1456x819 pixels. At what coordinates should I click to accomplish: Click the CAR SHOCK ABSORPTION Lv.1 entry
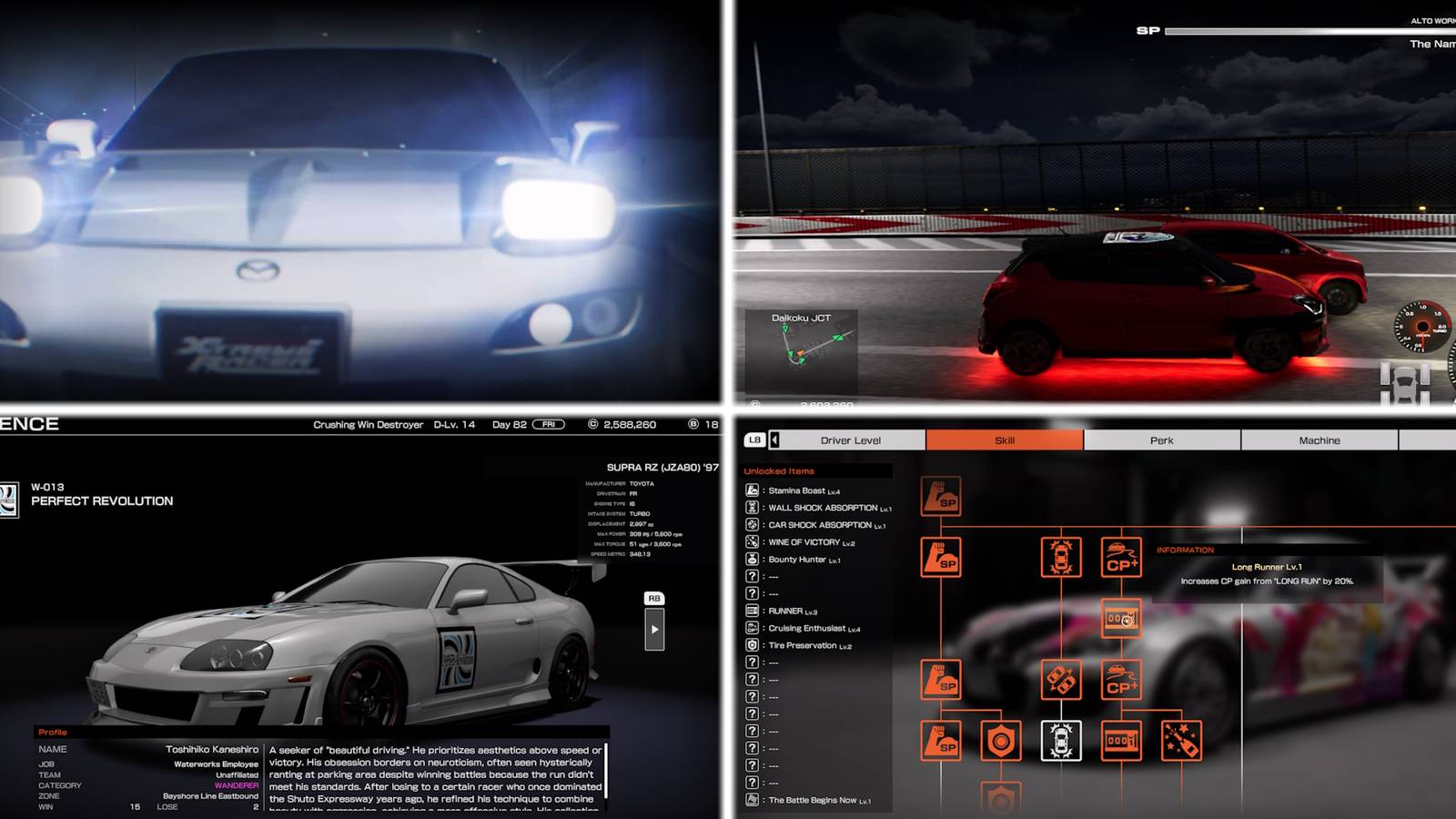click(826, 525)
